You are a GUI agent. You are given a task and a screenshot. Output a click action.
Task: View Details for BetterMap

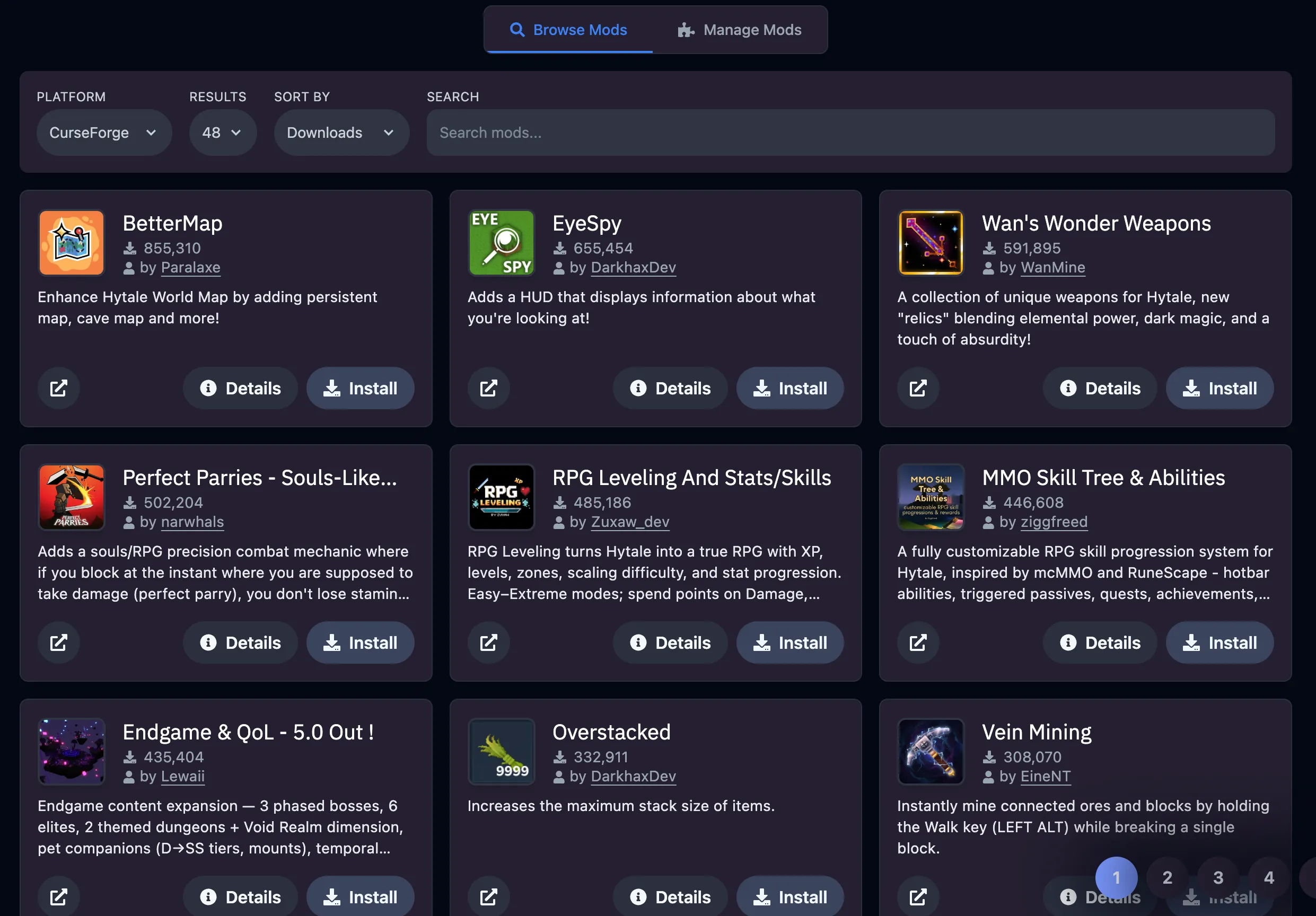click(x=240, y=388)
